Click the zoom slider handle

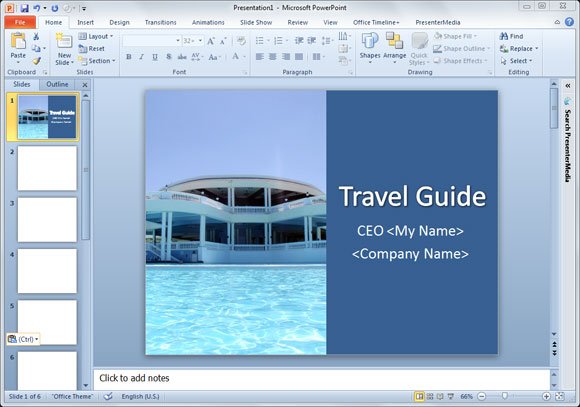click(505, 396)
